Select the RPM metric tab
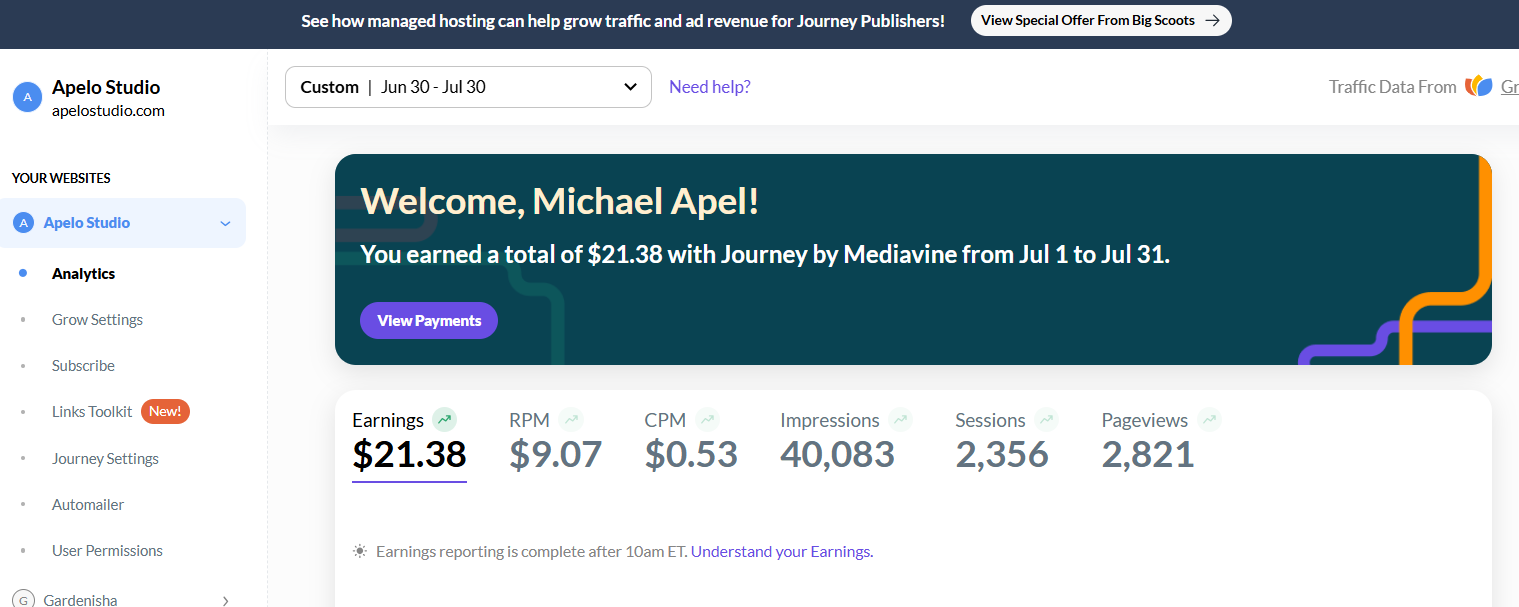Image resolution: width=1519 pixels, height=607 pixels. (x=555, y=441)
